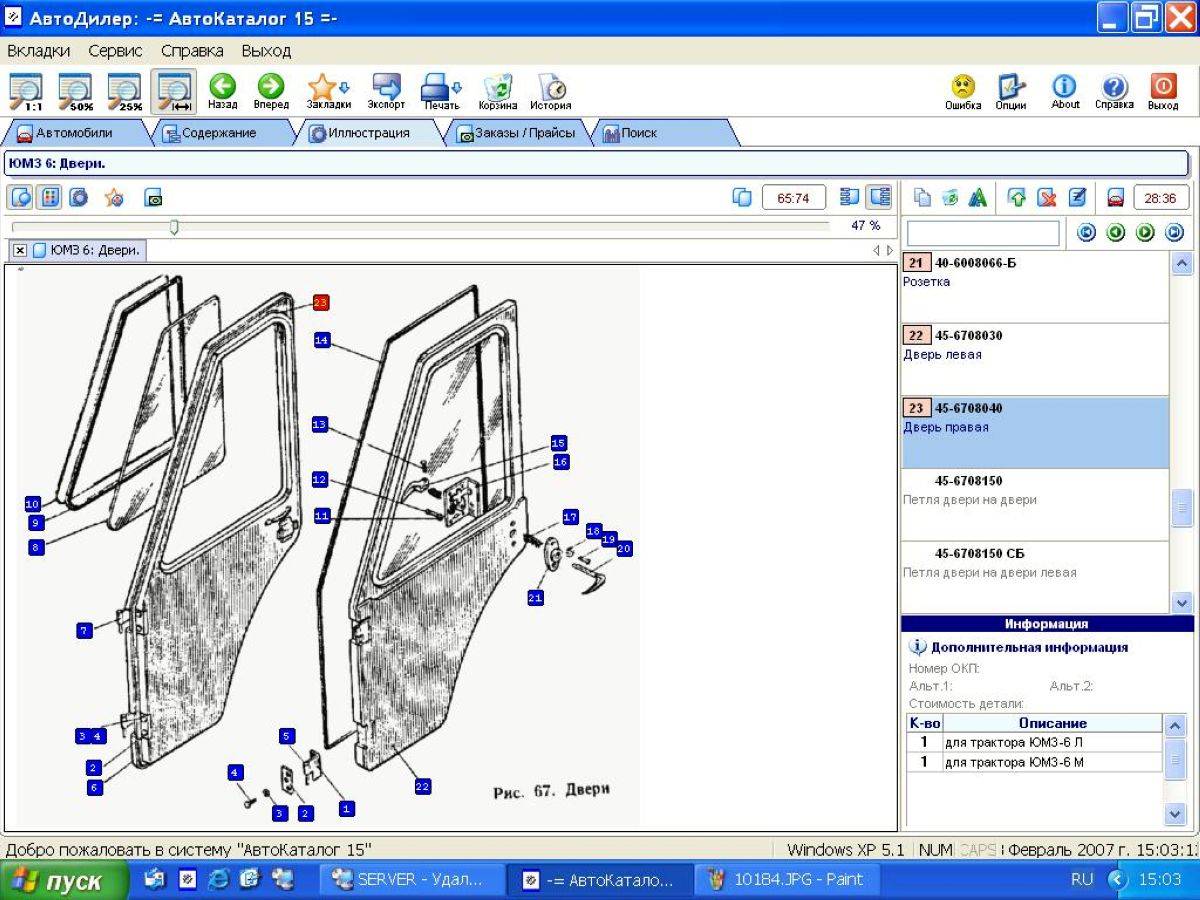
Task: Set illustration zoom to 25%
Action: (x=124, y=91)
